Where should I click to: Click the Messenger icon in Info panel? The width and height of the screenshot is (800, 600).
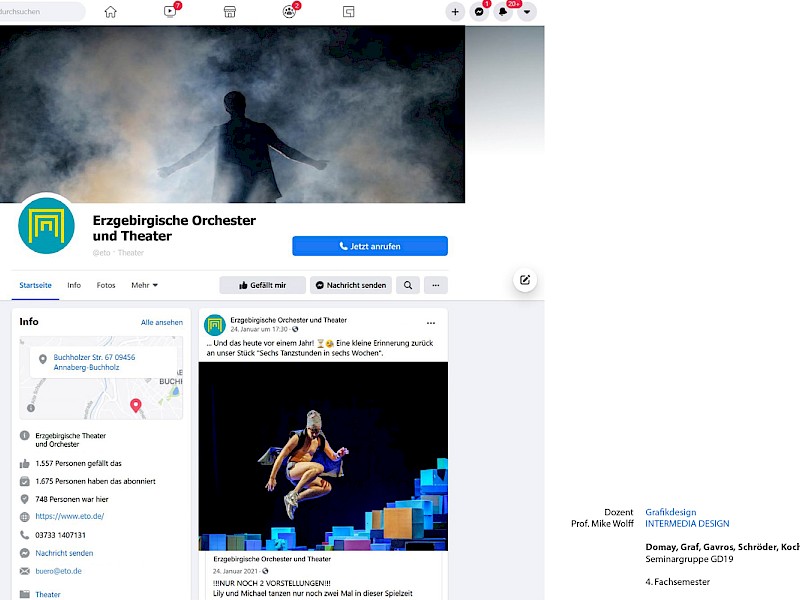coord(24,553)
